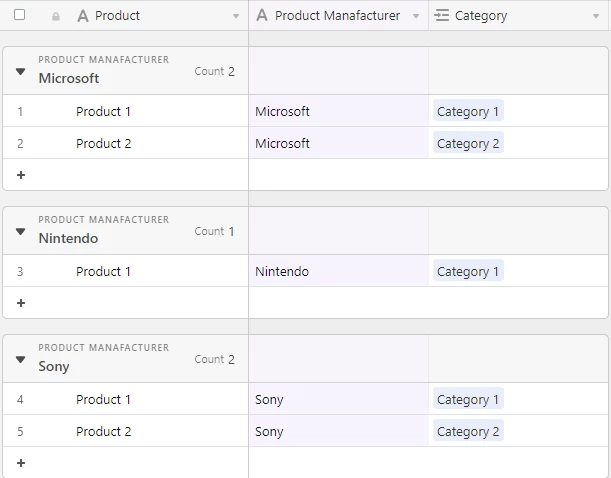Add a row in Microsoft group
Viewport: 611px width, 478px height.
pos(21,175)
